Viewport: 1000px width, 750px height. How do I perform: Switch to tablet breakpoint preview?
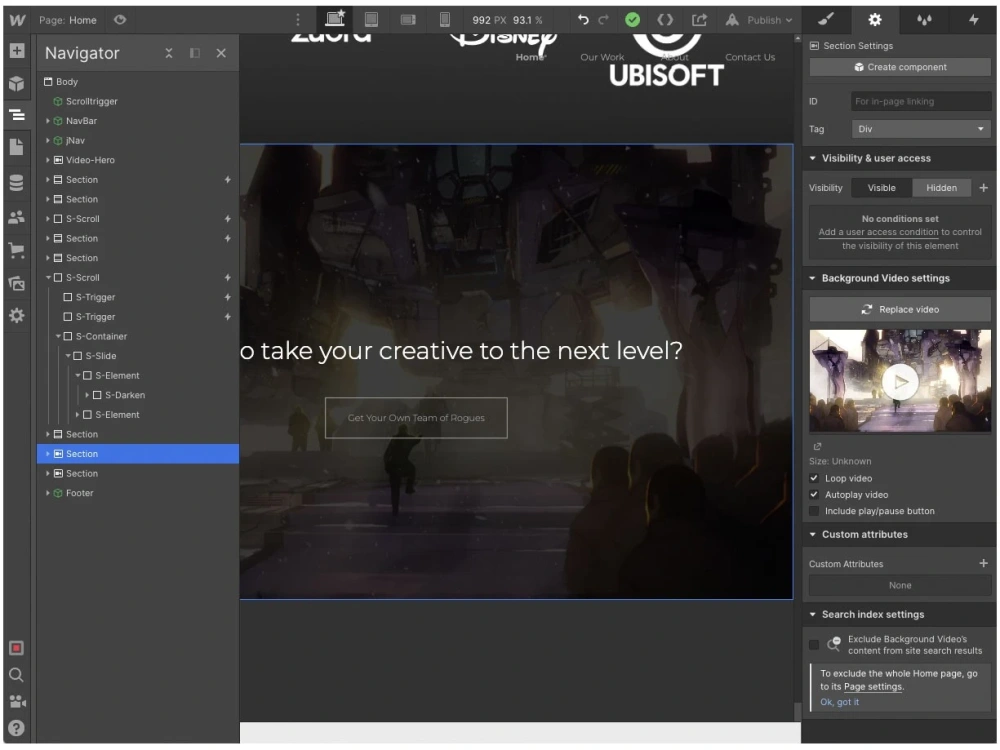(371, 19)
